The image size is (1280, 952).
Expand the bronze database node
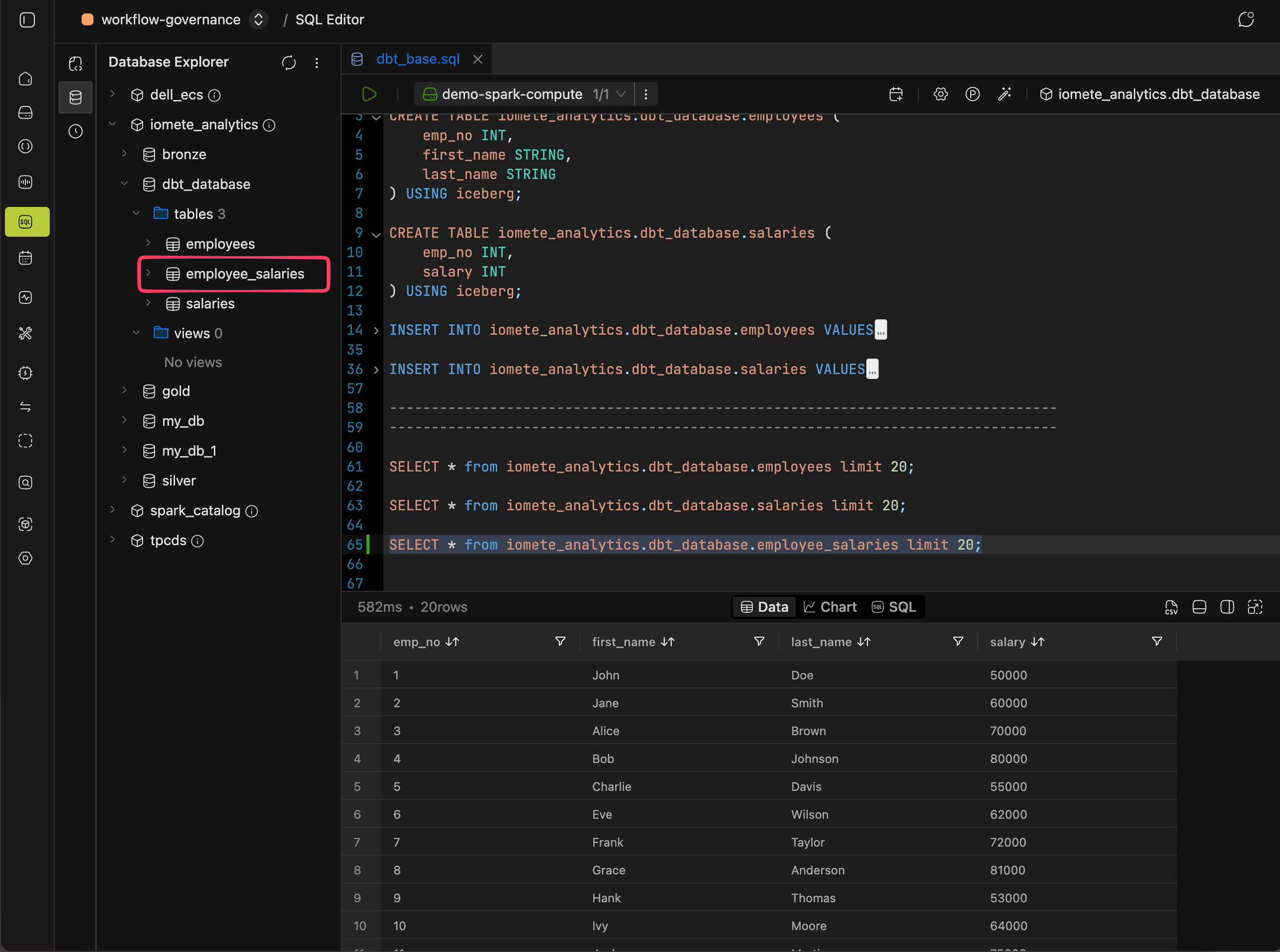[x=124, y=154]
